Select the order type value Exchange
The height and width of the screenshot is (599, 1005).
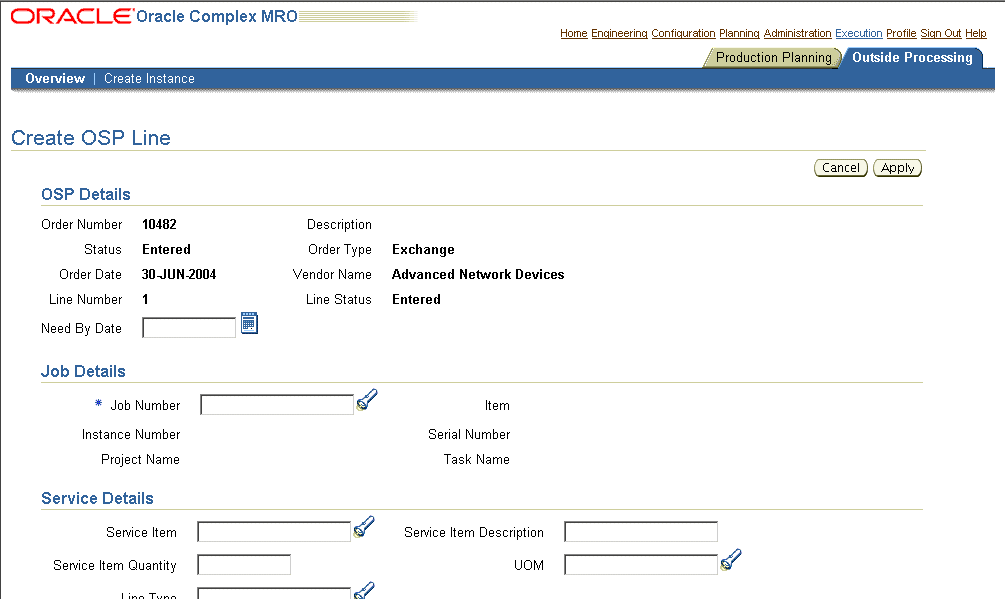(423, 250)
